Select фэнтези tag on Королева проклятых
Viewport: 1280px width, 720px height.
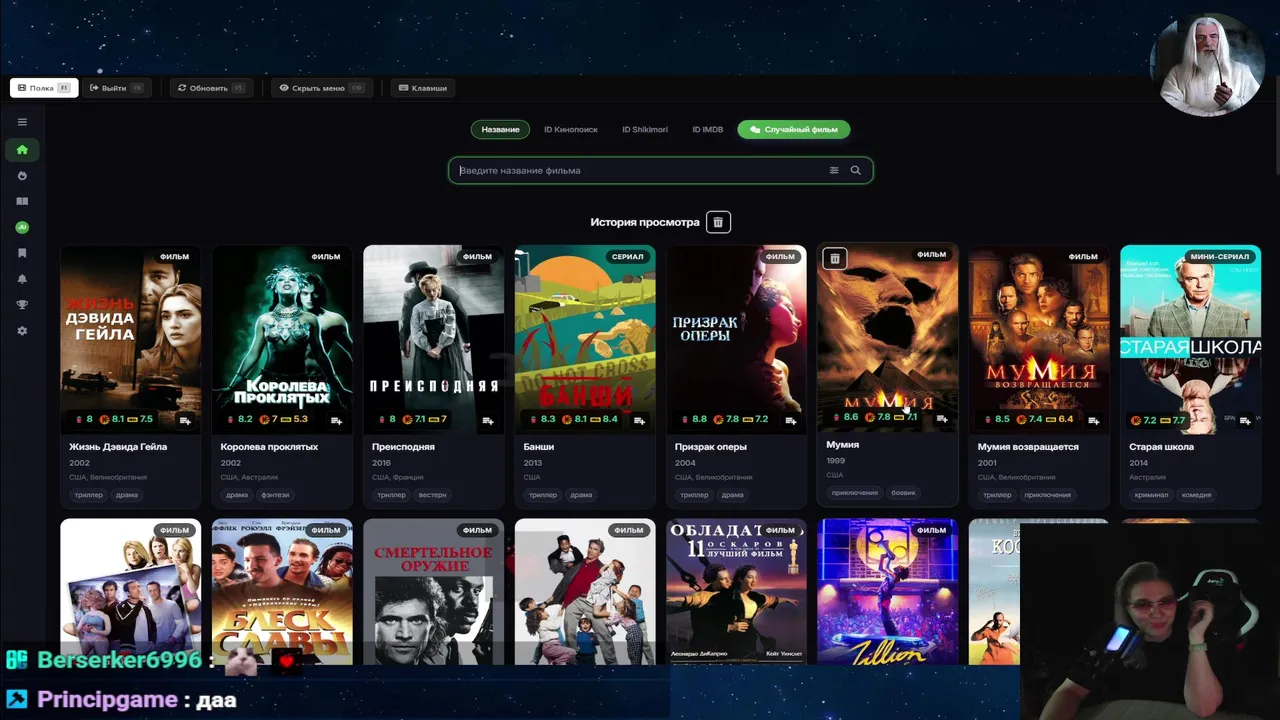pos(274,495)
